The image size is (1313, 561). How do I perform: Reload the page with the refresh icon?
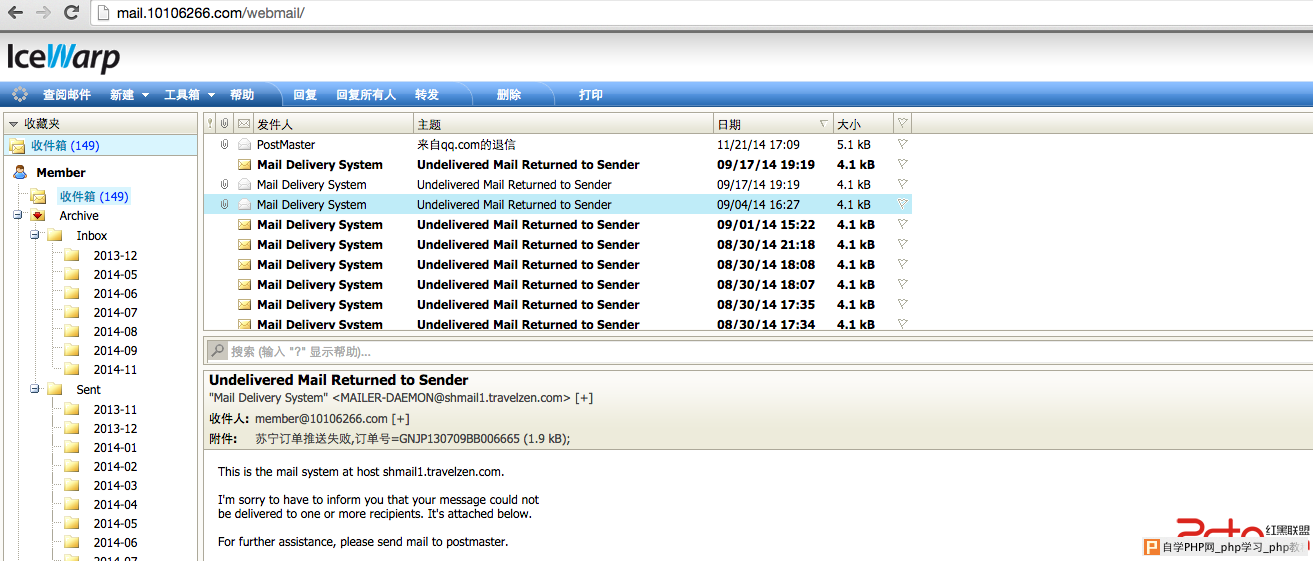(x=71, y=13)
